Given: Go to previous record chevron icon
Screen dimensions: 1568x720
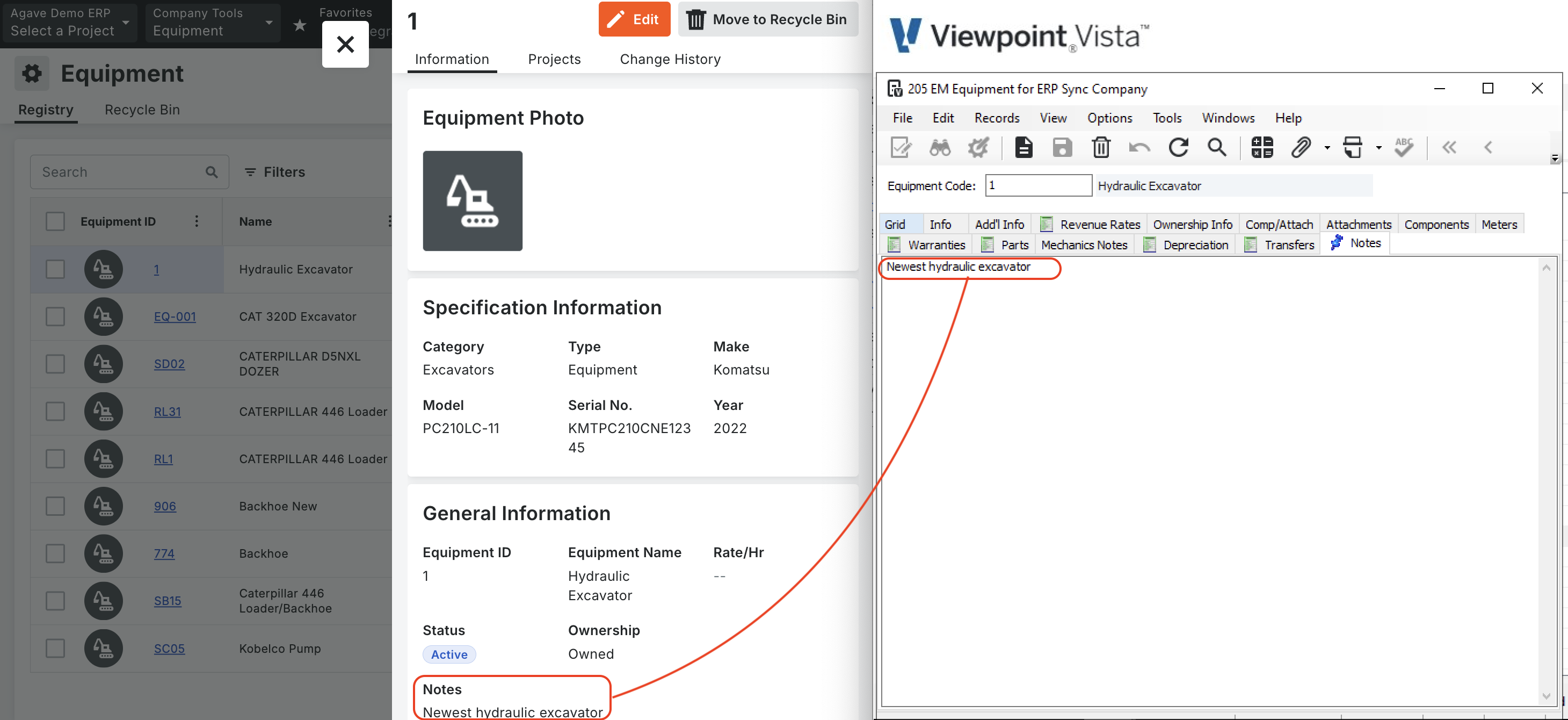Looking at the screenshot, I should click(x=1489, y=147).
